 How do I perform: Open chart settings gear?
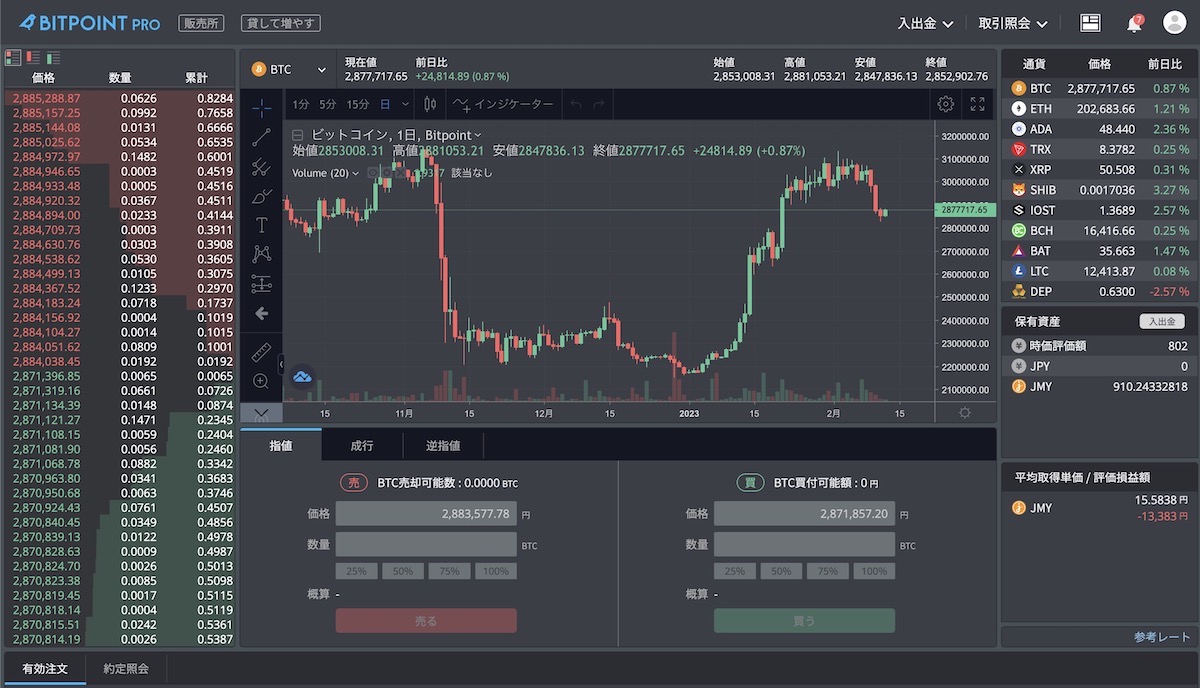click(x=945, y=104)
